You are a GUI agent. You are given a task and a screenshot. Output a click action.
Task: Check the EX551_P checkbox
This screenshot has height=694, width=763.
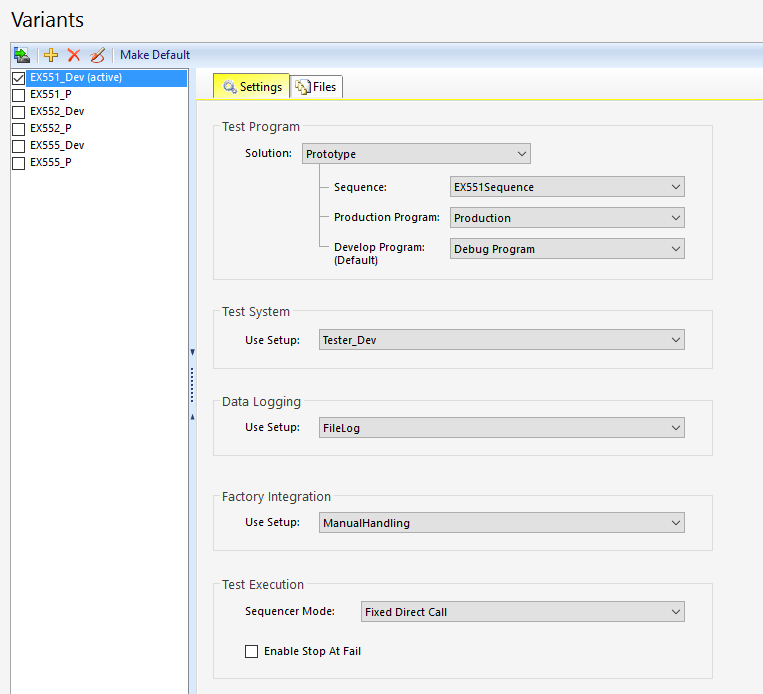tap(18, 95)
